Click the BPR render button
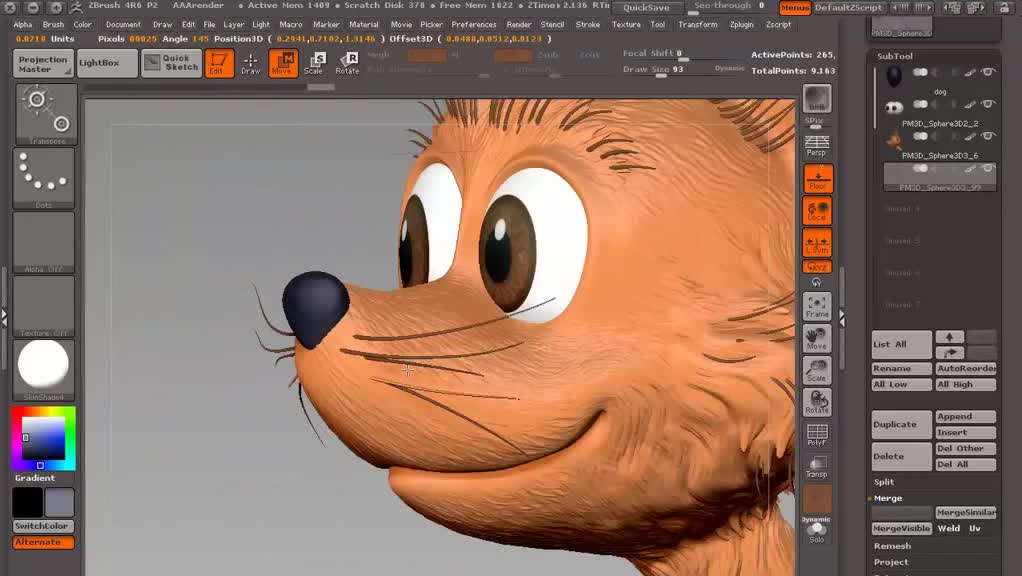The image size is (1022, 576). click(817, 99)
